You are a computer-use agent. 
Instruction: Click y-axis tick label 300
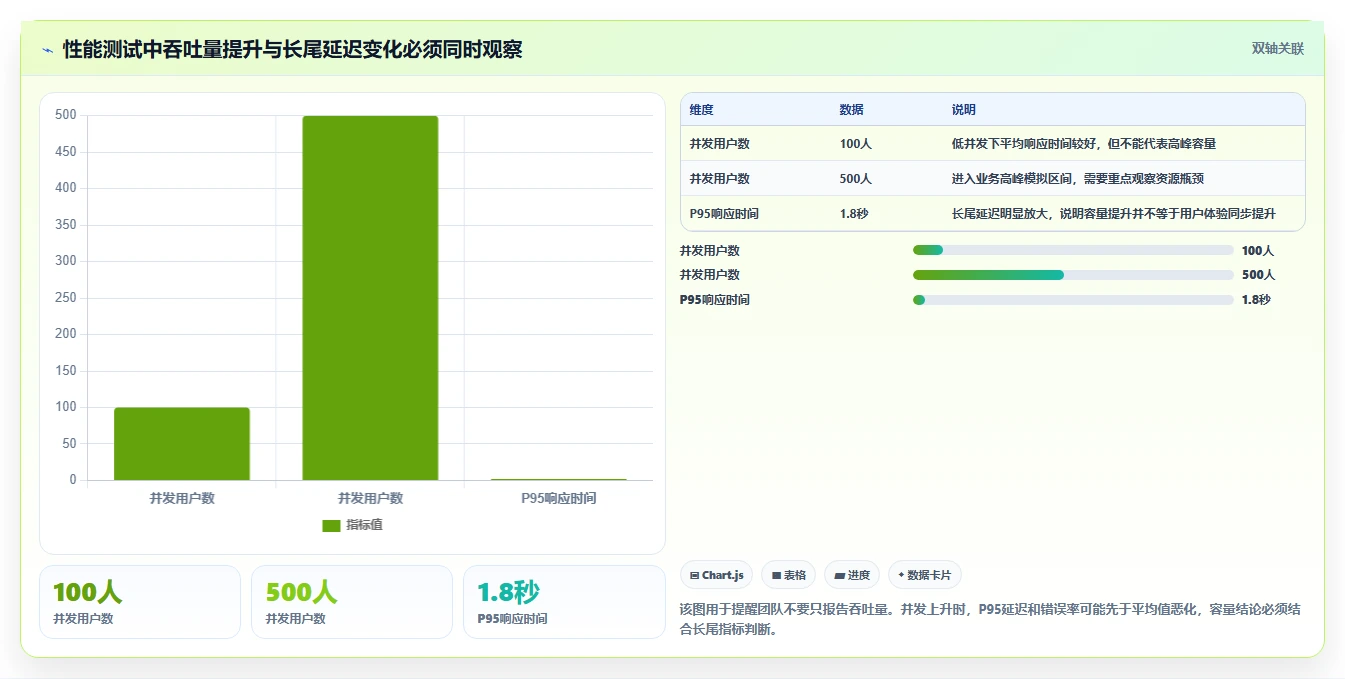coord(66,261)
